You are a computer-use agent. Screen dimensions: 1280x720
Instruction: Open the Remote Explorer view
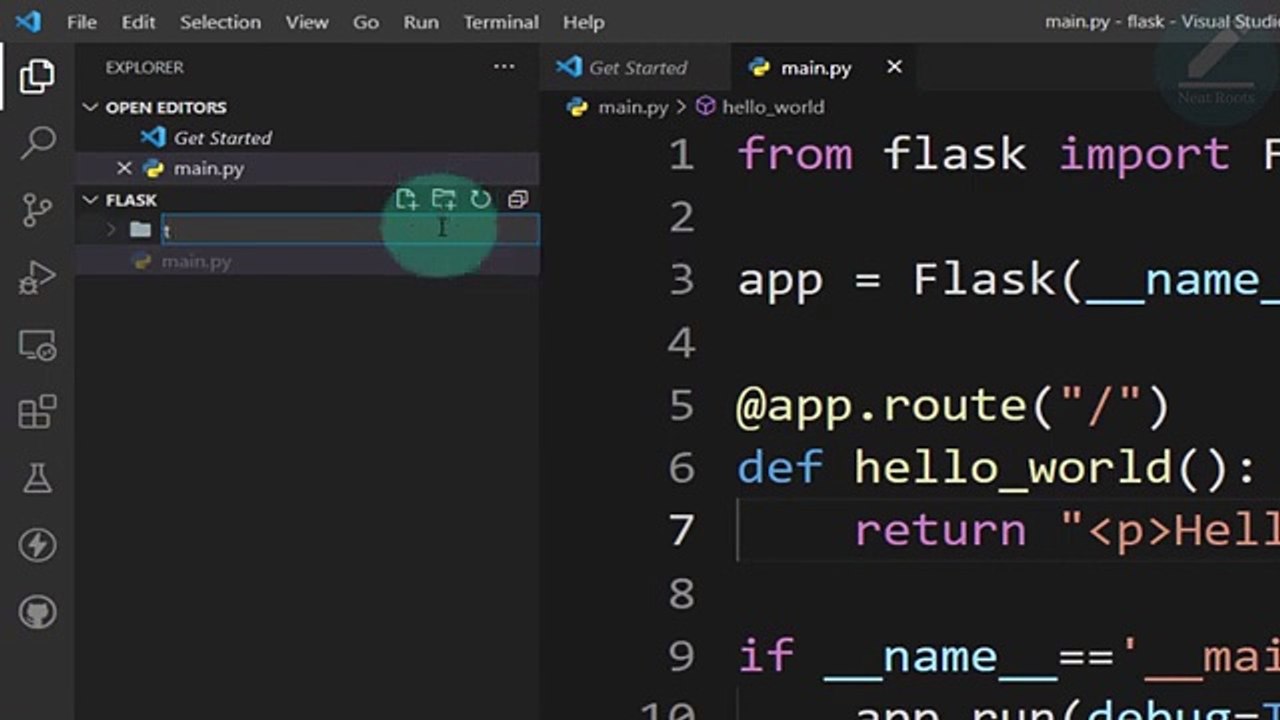click(x=37, y=346)
